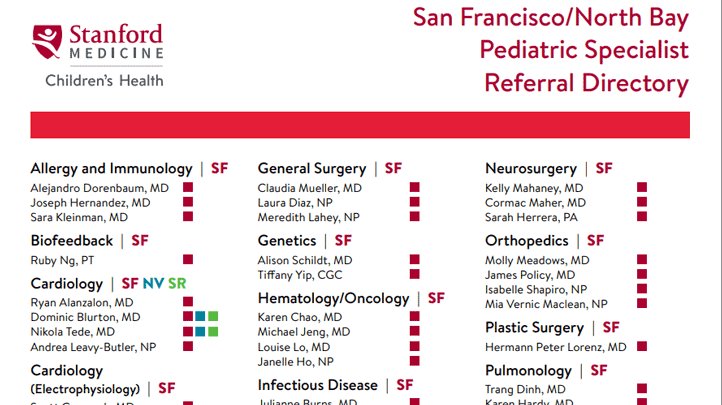Click the red square beside Ruby Ng, PT

[187, 260]
